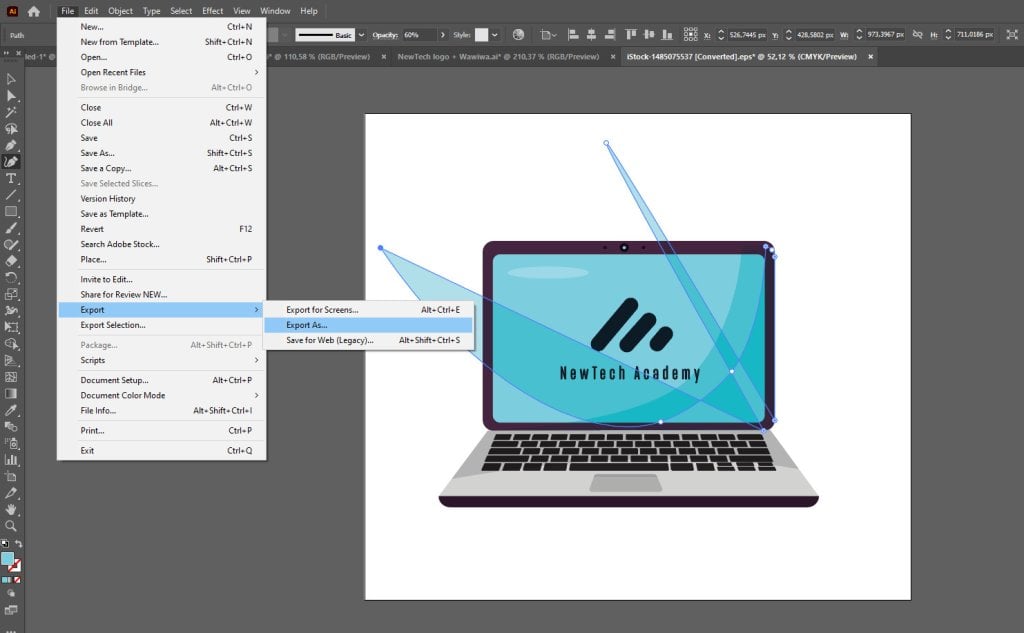Click the Opacity label link
Image resolution: width=1024 pixels, height=633 pixels.
click(385, 35)
